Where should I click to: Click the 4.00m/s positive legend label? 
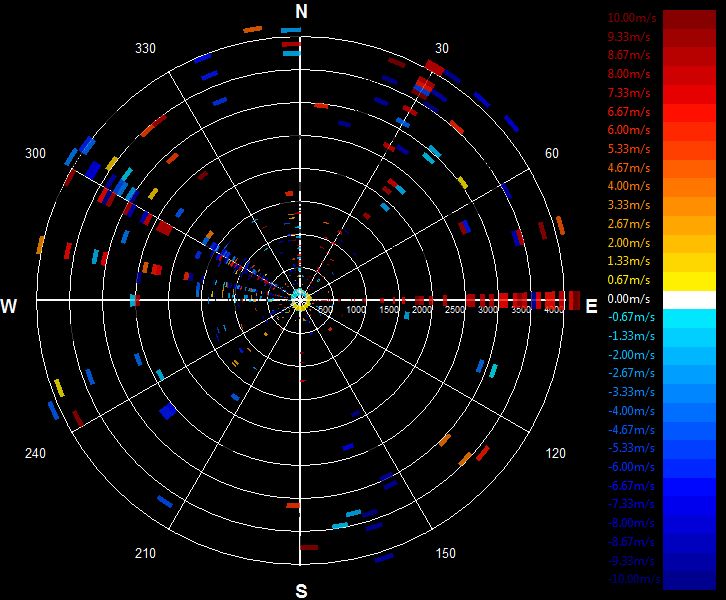point(629,186)
